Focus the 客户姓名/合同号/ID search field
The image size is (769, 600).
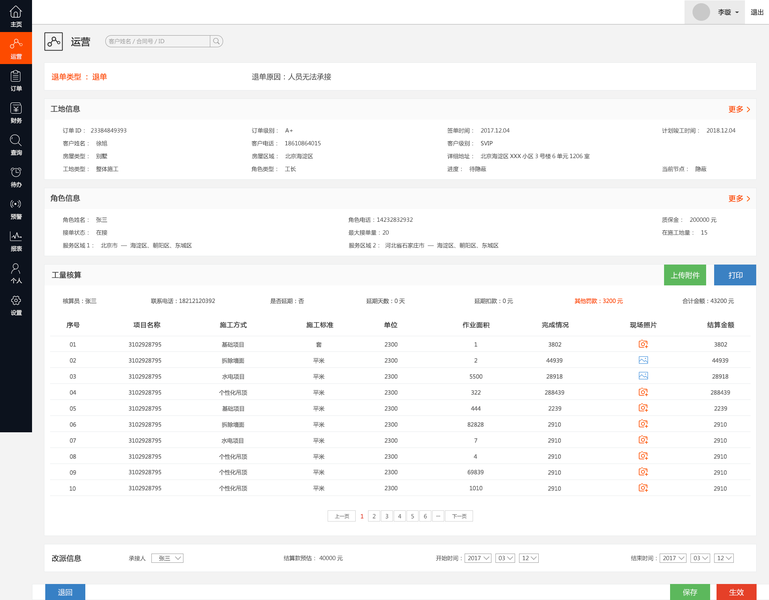point(157,41)
